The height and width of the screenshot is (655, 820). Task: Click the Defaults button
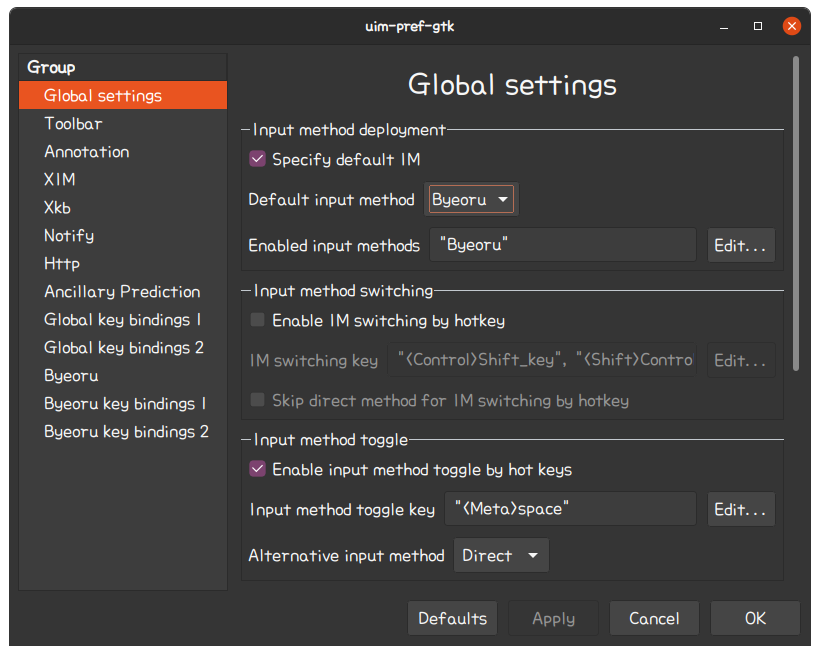pyautogui.click(x=452, y=618)
